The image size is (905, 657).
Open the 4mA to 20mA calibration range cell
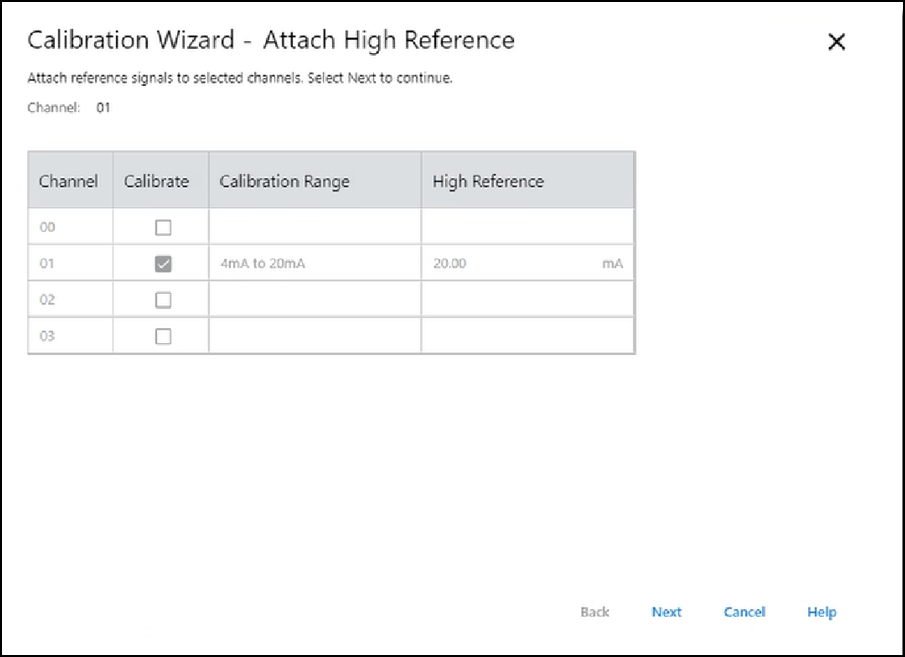coord(258,264)
